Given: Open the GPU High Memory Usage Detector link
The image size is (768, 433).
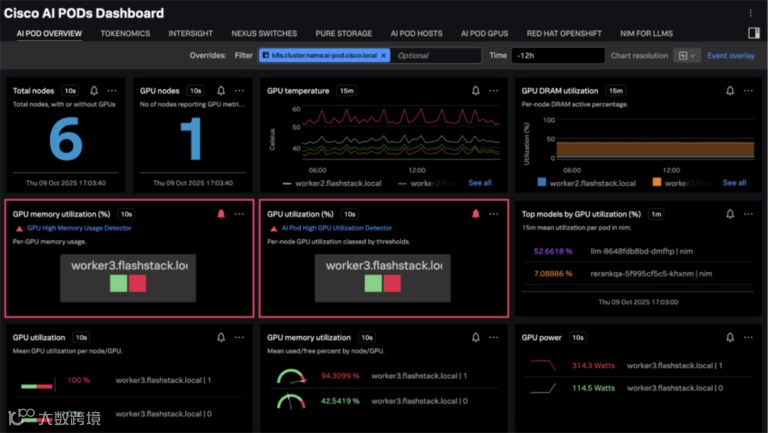Looking at the screenshot, I should pos(79,228).
